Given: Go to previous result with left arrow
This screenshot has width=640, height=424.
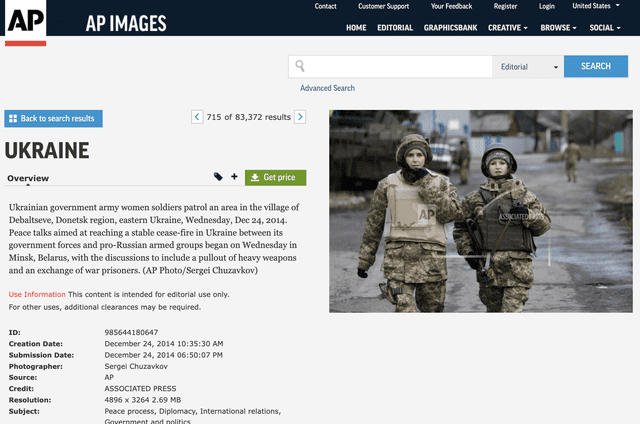Looking at the screenshot, I should click(x=197, y=117).
